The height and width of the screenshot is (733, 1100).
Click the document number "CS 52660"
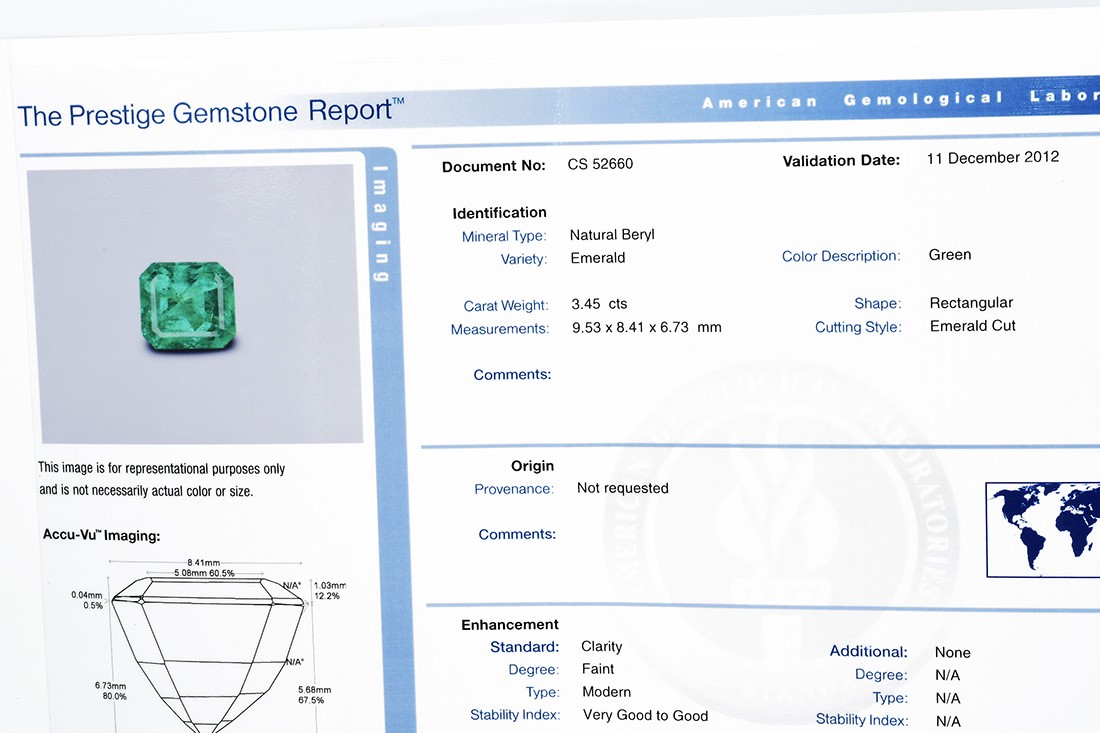click(600, 164)
